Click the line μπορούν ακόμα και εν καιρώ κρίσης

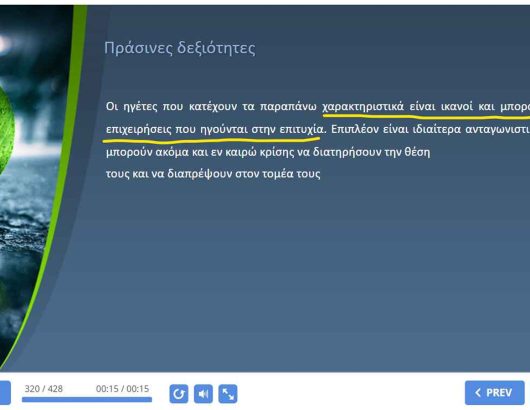click(x=268, y=152)
